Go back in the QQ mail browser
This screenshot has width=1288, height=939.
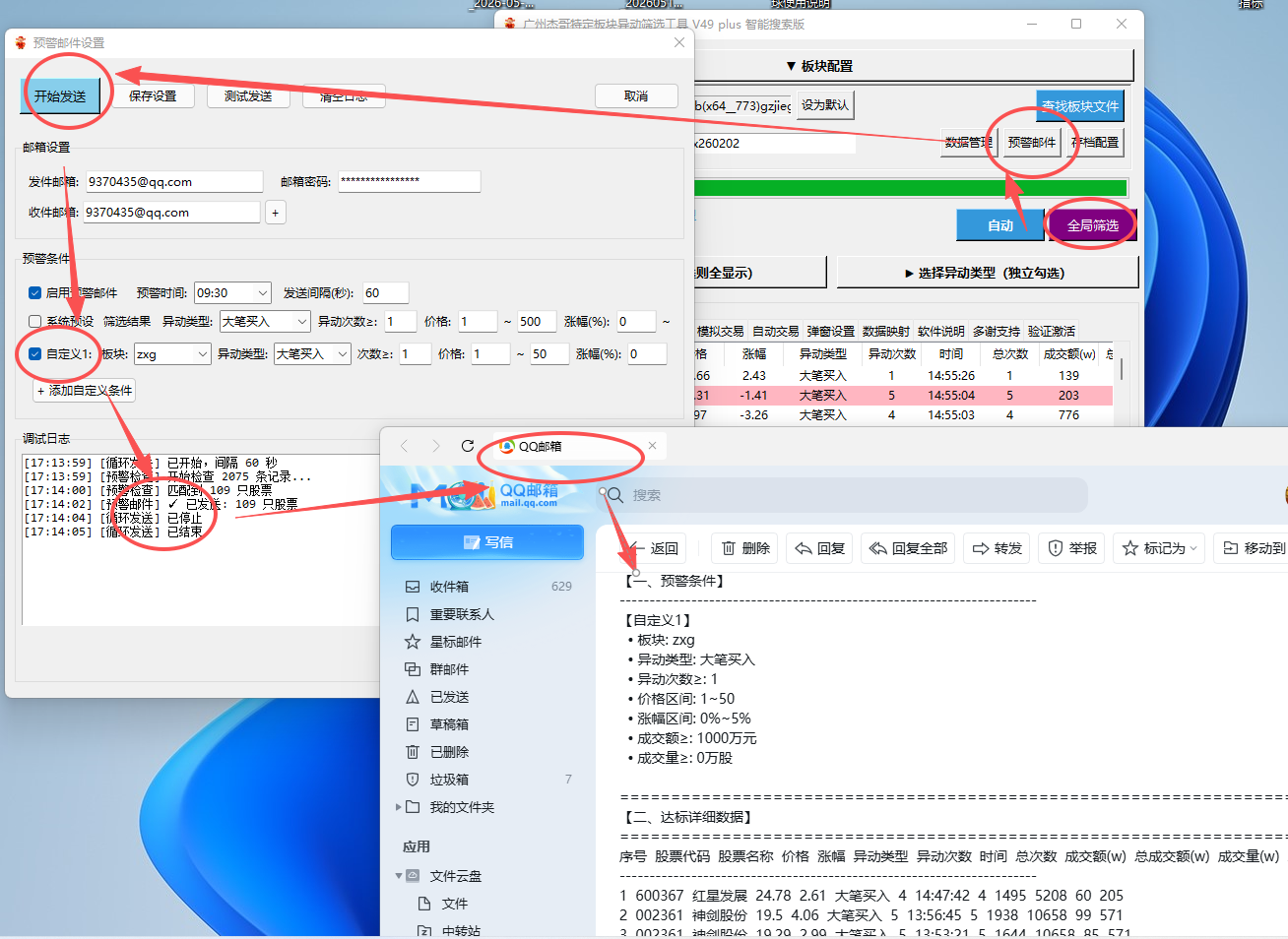405,446
